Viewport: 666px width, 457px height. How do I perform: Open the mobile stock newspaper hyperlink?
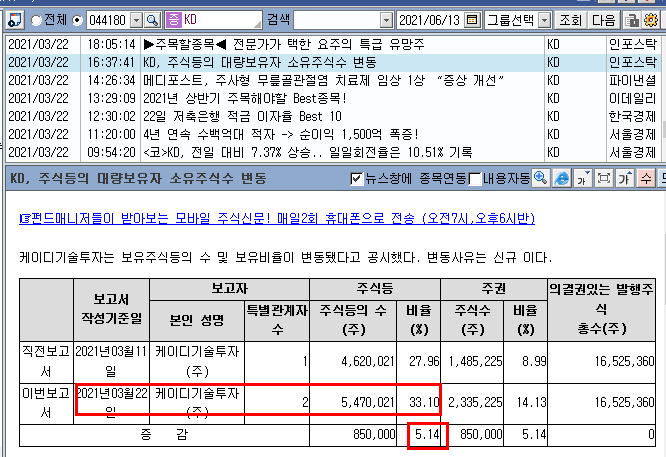(x=277, y=218)
